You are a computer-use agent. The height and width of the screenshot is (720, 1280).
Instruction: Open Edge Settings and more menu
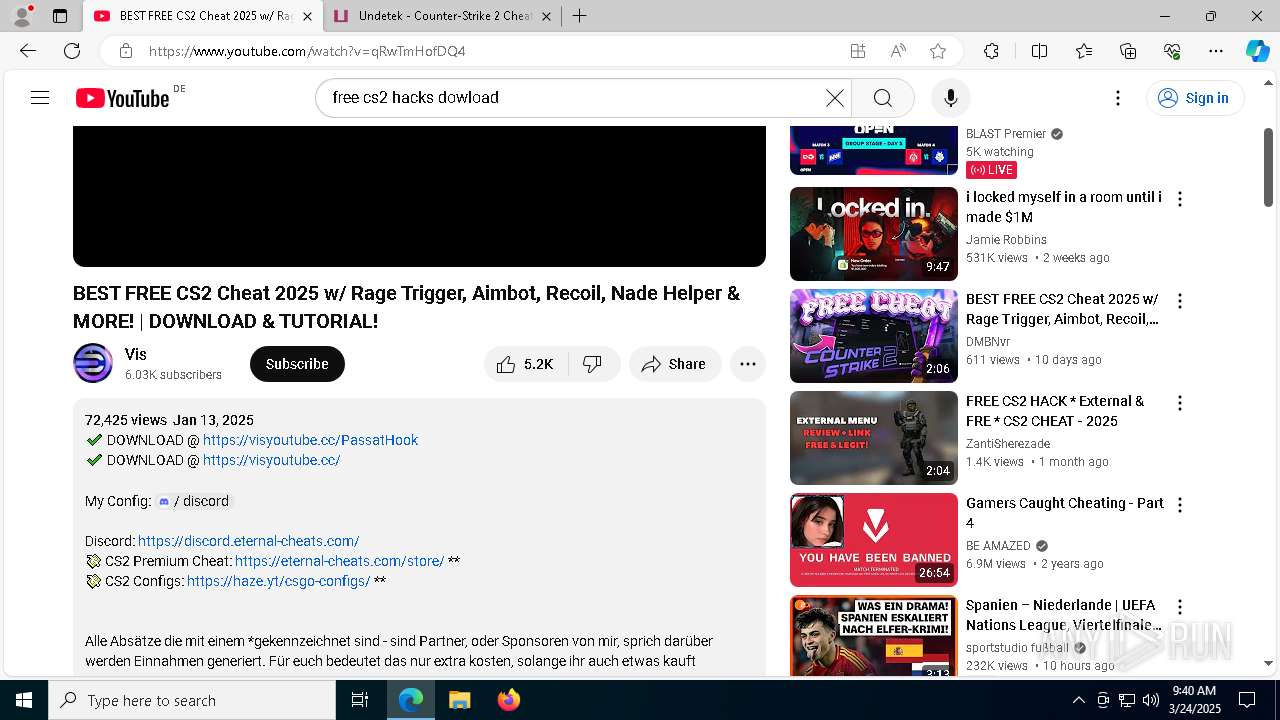[1216, 51]
